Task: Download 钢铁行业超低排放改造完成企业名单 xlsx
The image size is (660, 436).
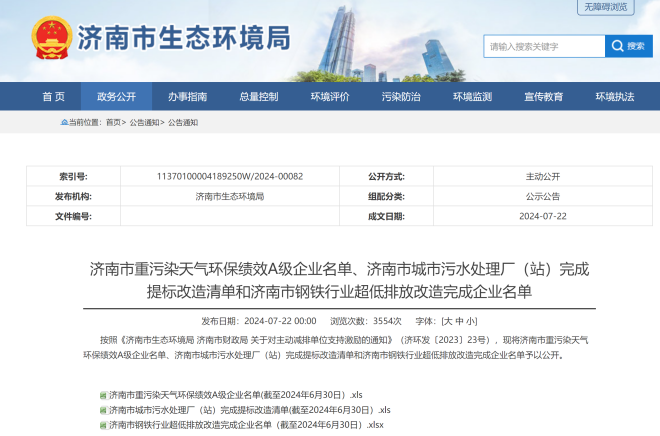Action: tap(245, 425)
